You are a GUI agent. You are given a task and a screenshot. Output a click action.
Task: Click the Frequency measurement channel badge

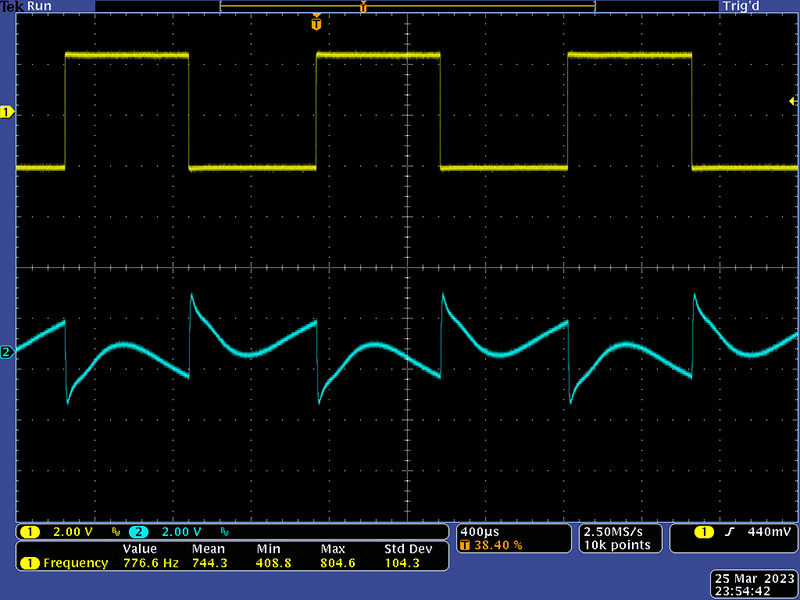[29, 563]
